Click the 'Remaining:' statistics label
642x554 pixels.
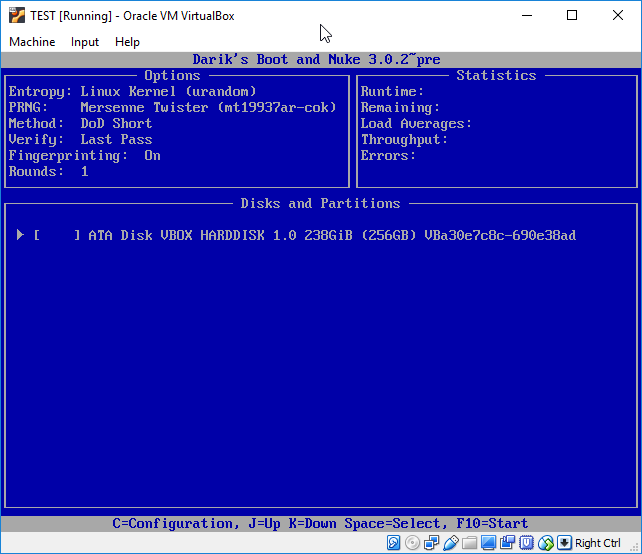(x=400, y=107)
